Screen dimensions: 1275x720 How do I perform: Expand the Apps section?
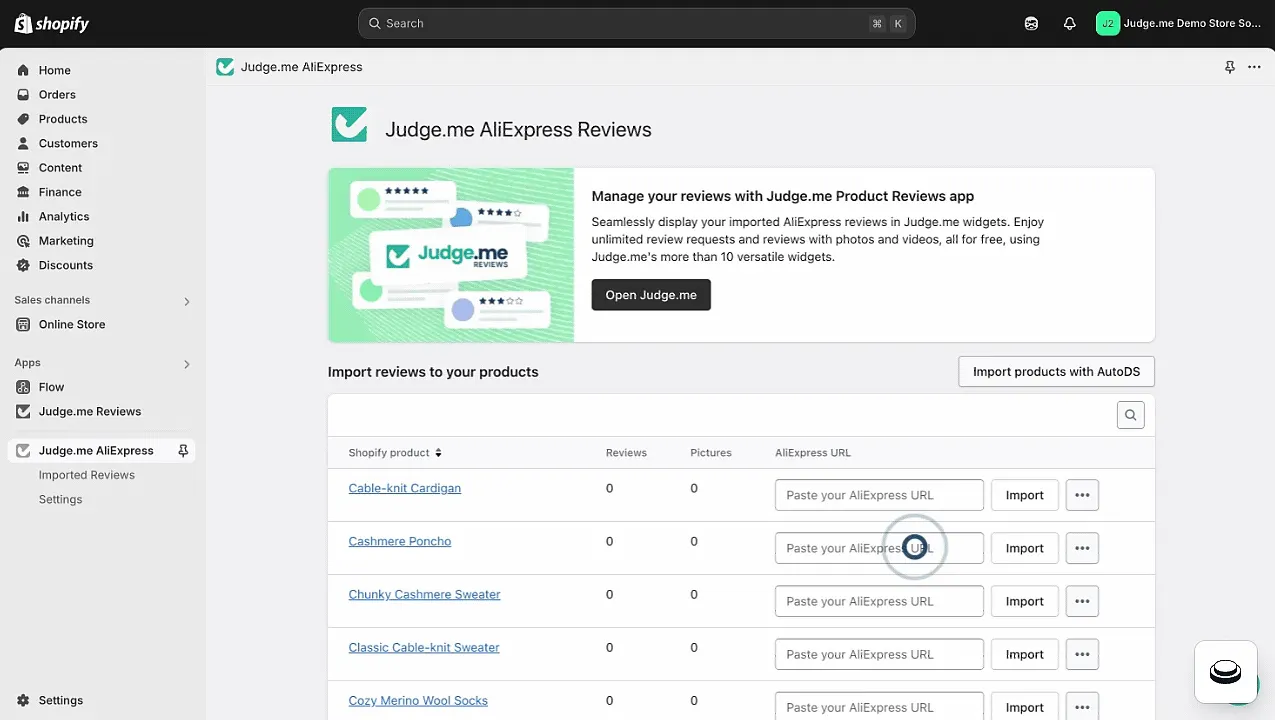click(x=186, y=364)
